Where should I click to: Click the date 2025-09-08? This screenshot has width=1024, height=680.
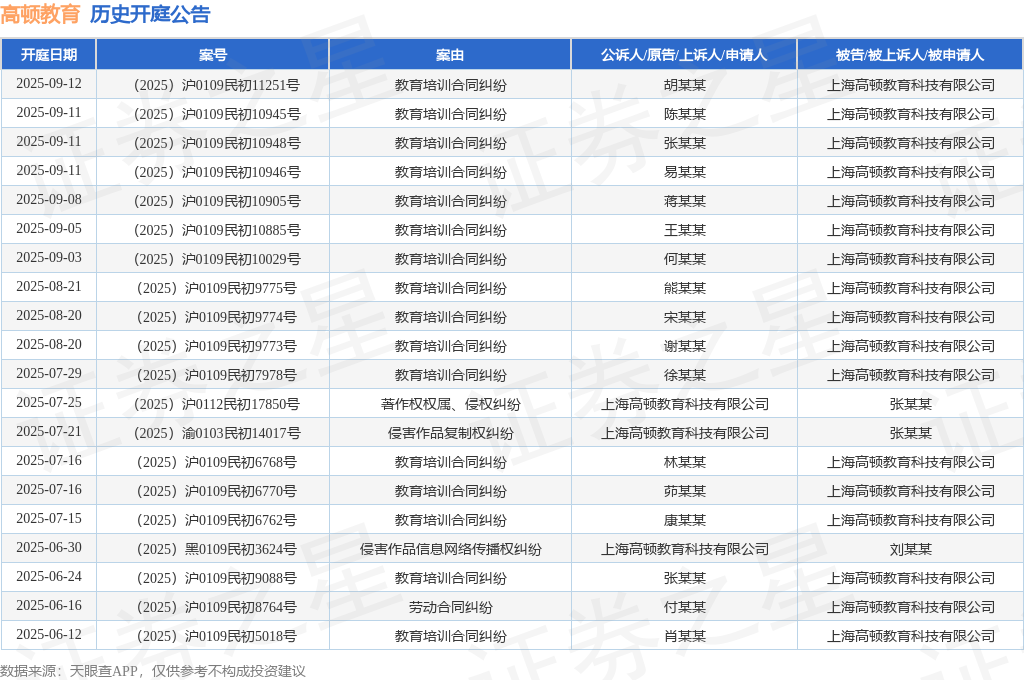(49, 200)
